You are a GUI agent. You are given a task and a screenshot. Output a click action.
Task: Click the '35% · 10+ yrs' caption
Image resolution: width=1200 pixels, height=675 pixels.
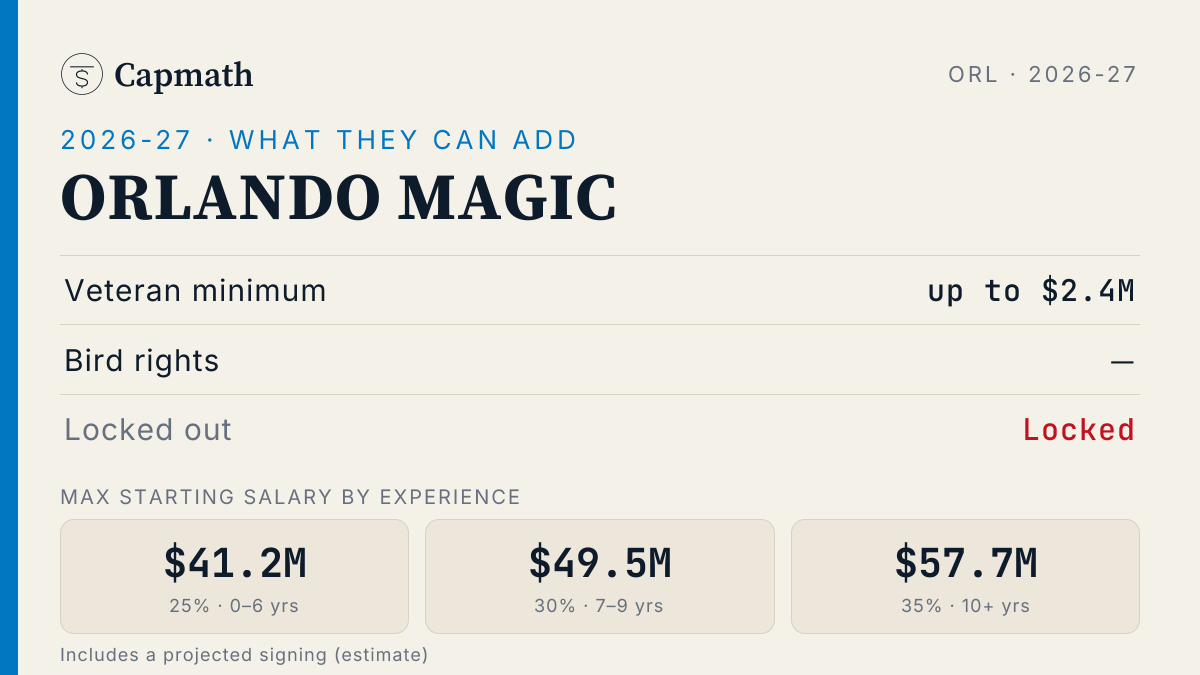(x=965, y=606)
